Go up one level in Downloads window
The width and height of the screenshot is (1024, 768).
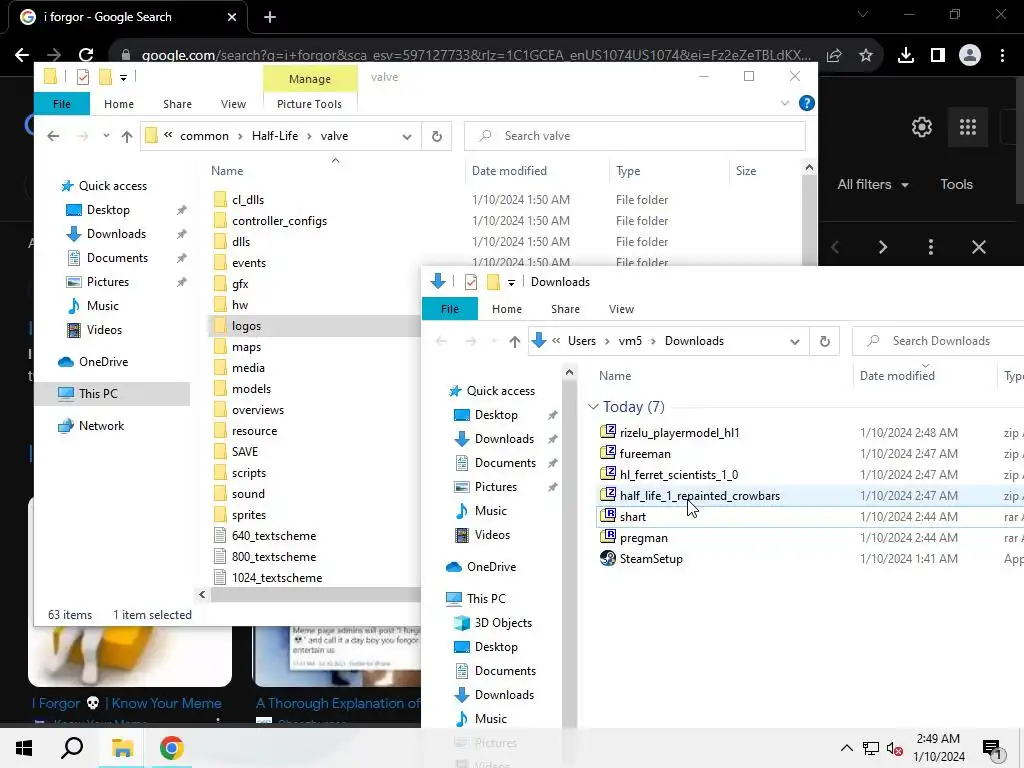click(515, 341)
